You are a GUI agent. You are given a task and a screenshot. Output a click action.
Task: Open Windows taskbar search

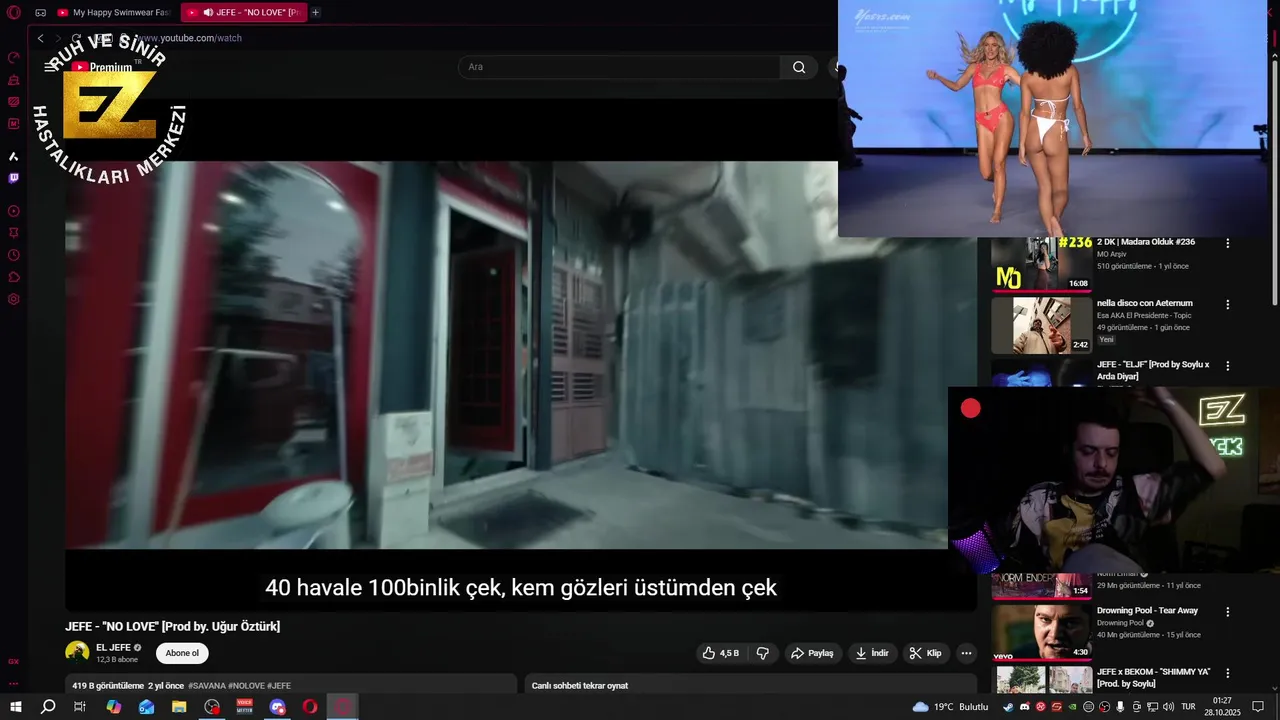[x=48, y=707]
